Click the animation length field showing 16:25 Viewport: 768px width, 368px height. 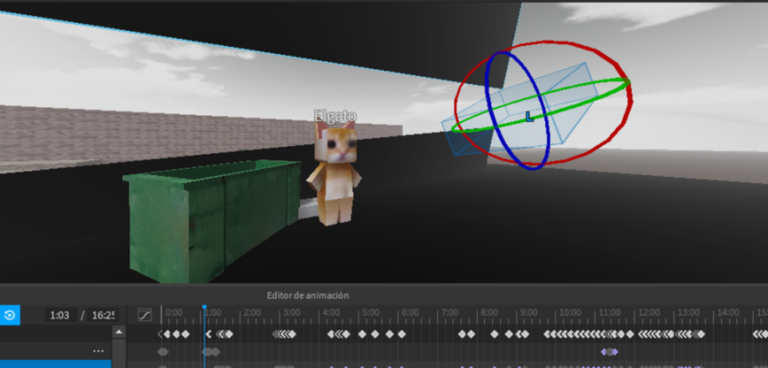103,315
